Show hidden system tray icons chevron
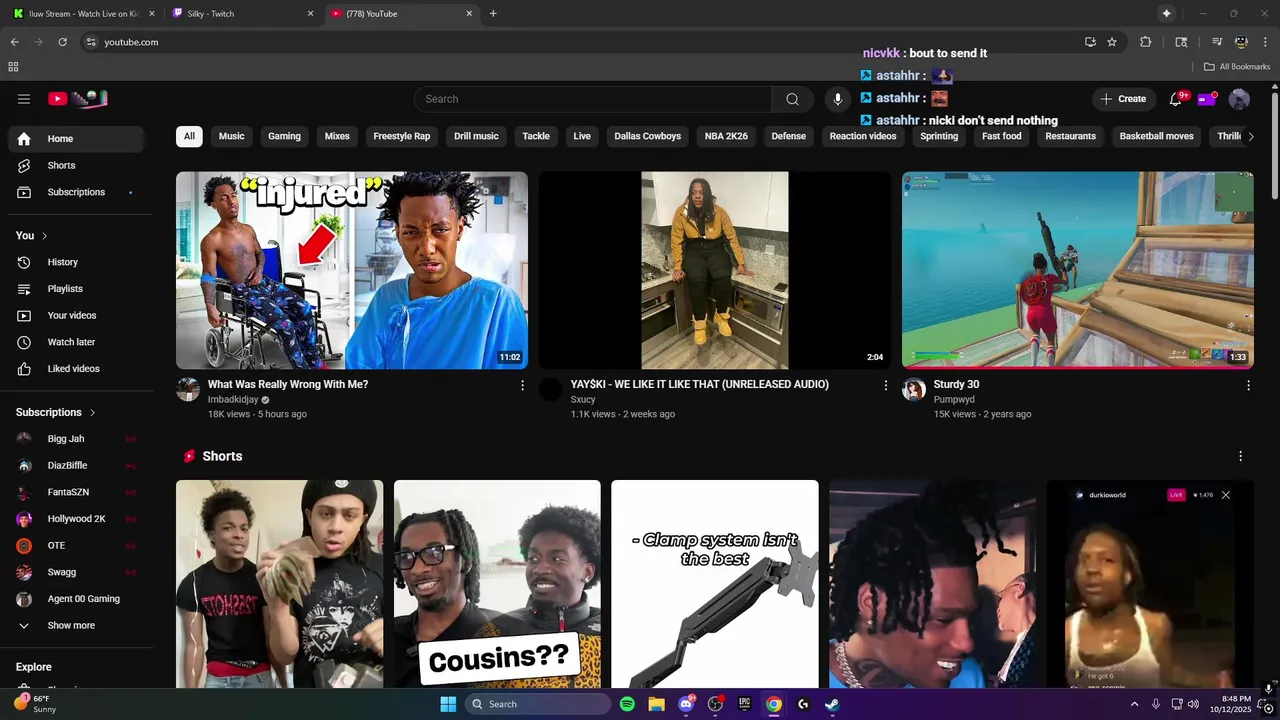Viewport: 1280px width, 720px height. 1134,704
